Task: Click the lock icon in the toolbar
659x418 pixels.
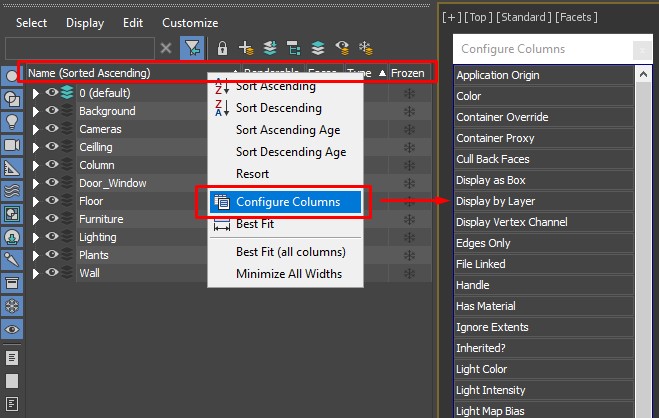Action: 222,48
